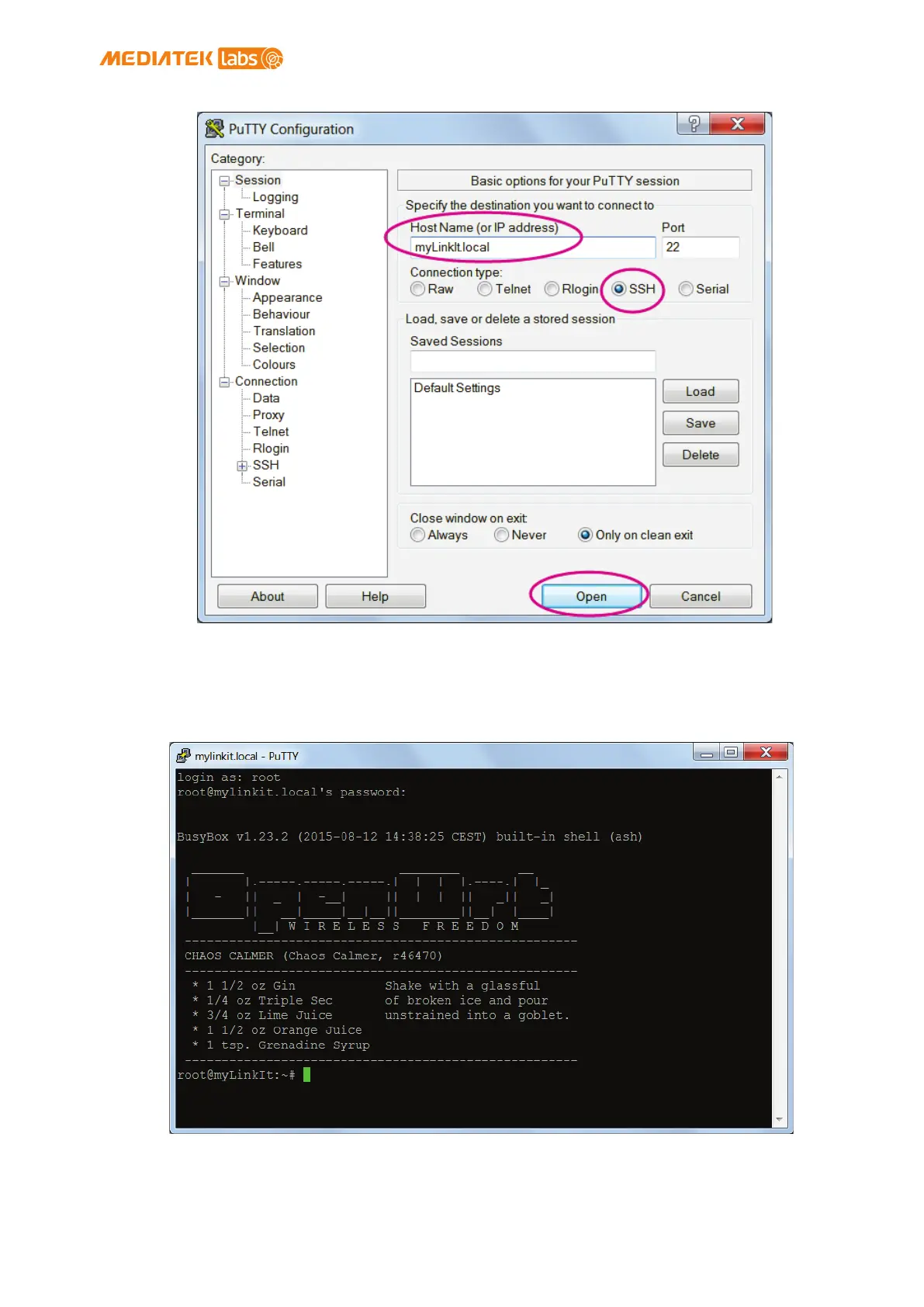Collapse the Terminal tree node
The image size is (924, 1307).
[x=224, y=214]
